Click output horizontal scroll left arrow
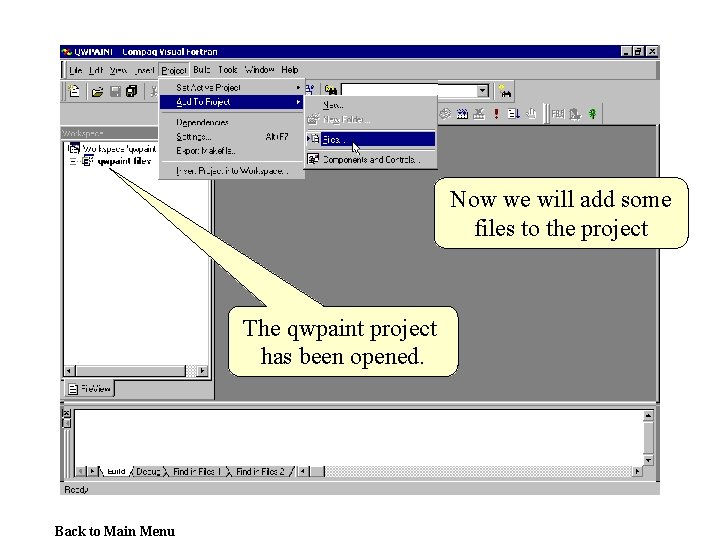720x540 pixels. pyautogui.click(x=303, y=471)
